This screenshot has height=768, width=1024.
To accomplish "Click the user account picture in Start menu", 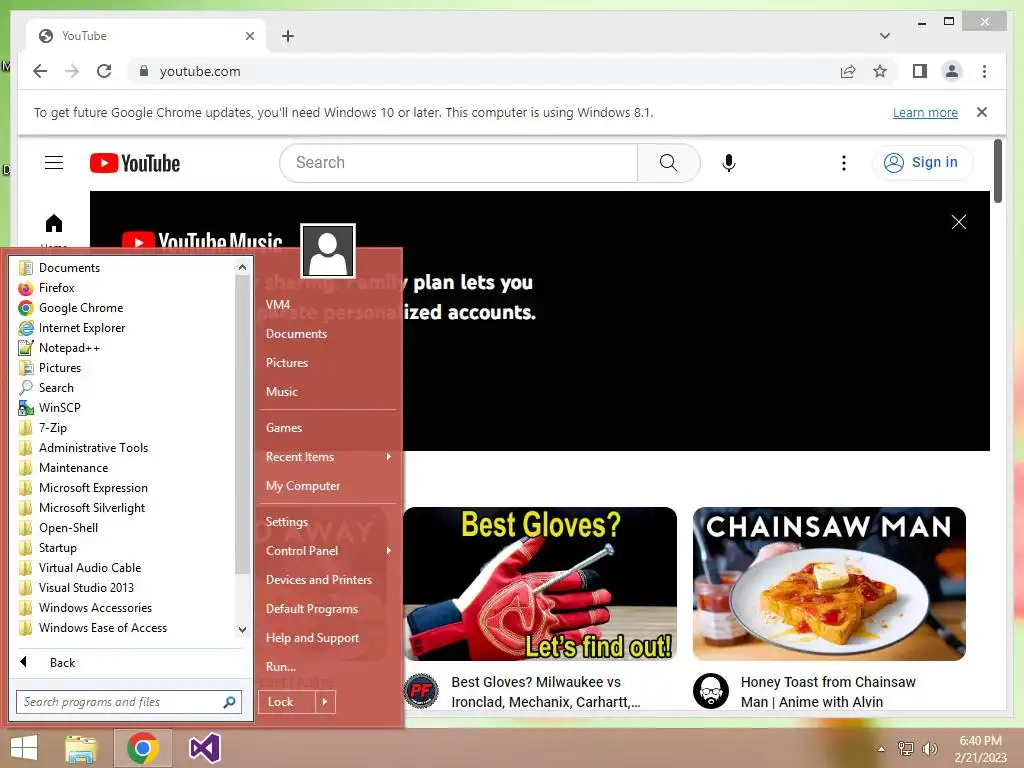I will (328, 251).
